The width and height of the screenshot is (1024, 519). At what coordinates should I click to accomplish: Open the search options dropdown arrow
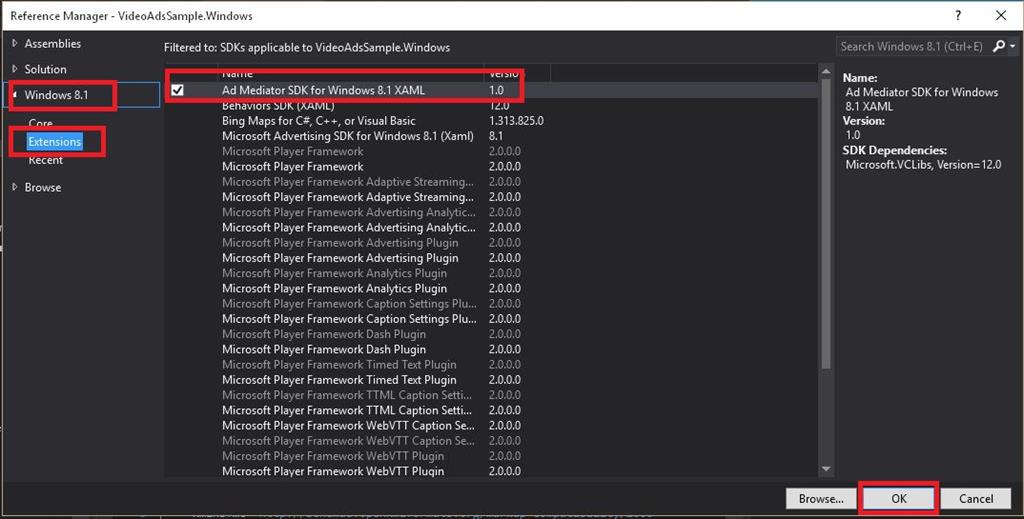tap(1013, 47)
